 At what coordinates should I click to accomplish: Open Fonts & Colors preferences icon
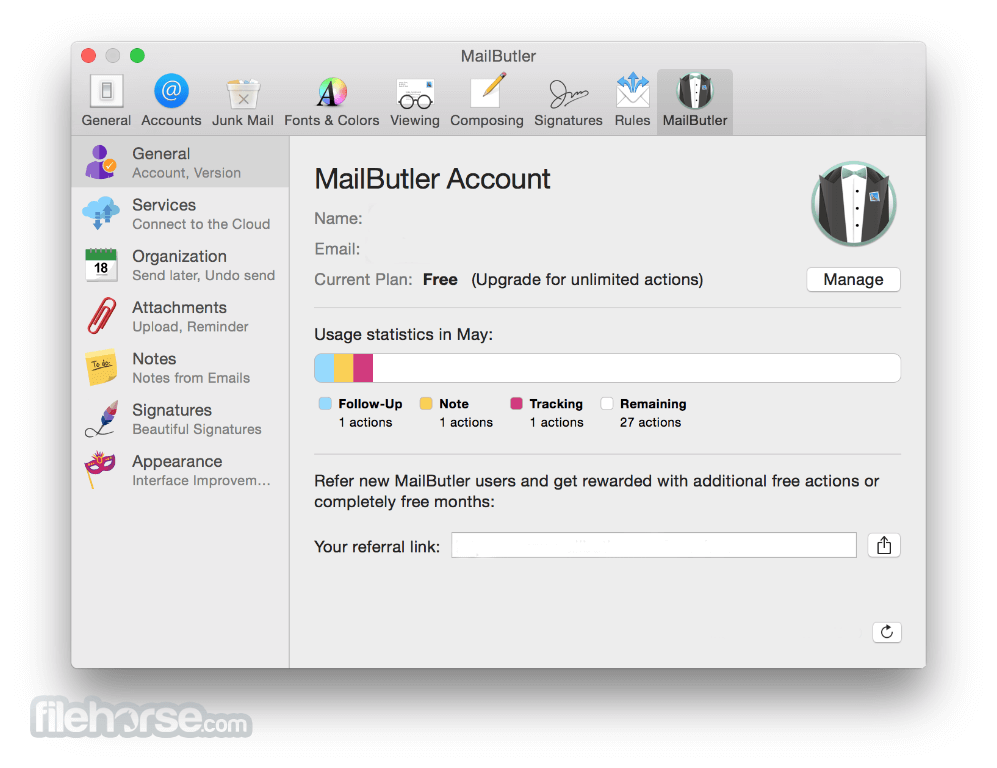(x=331, y=92)
